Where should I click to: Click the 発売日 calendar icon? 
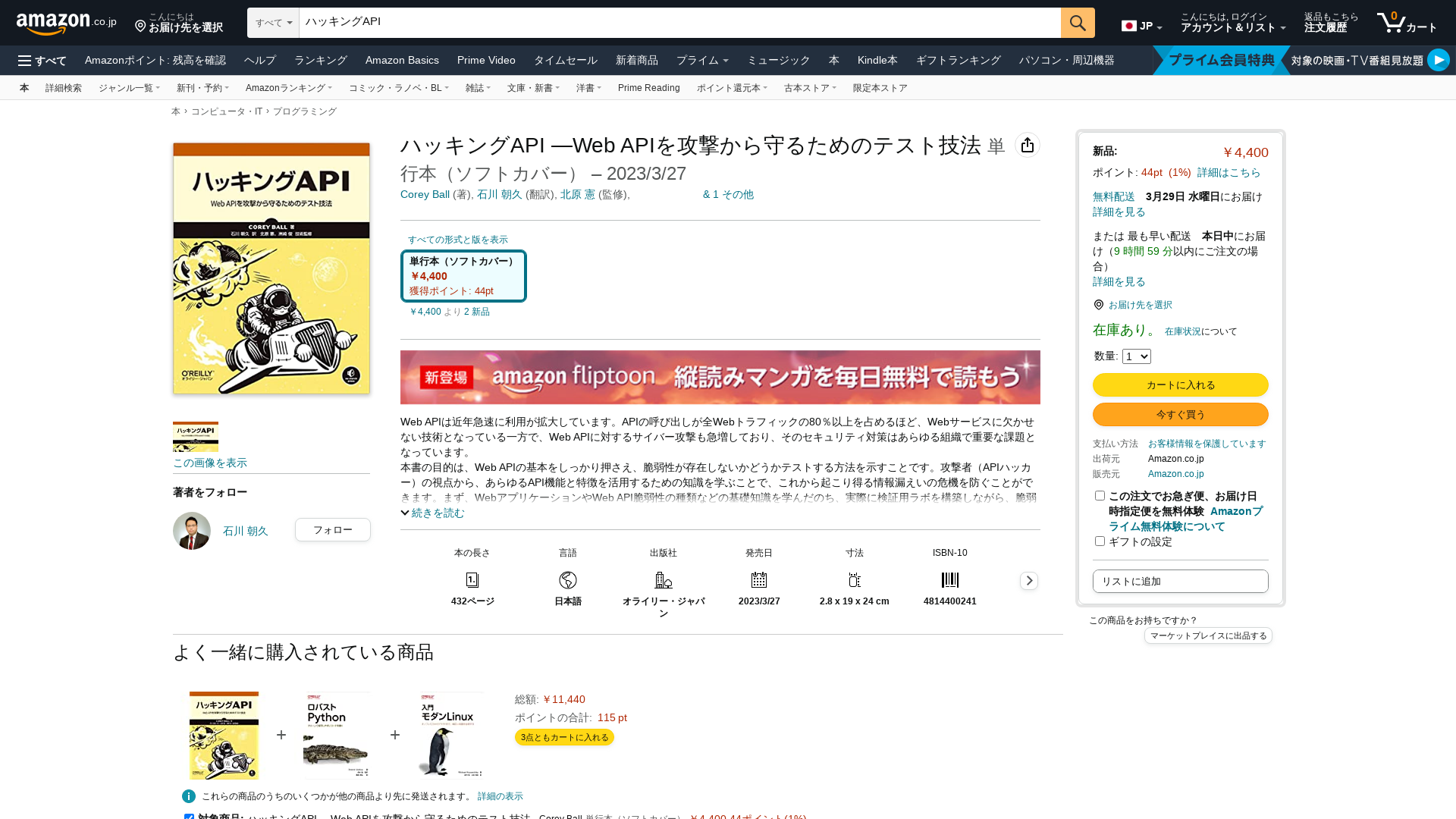point(759,580)
